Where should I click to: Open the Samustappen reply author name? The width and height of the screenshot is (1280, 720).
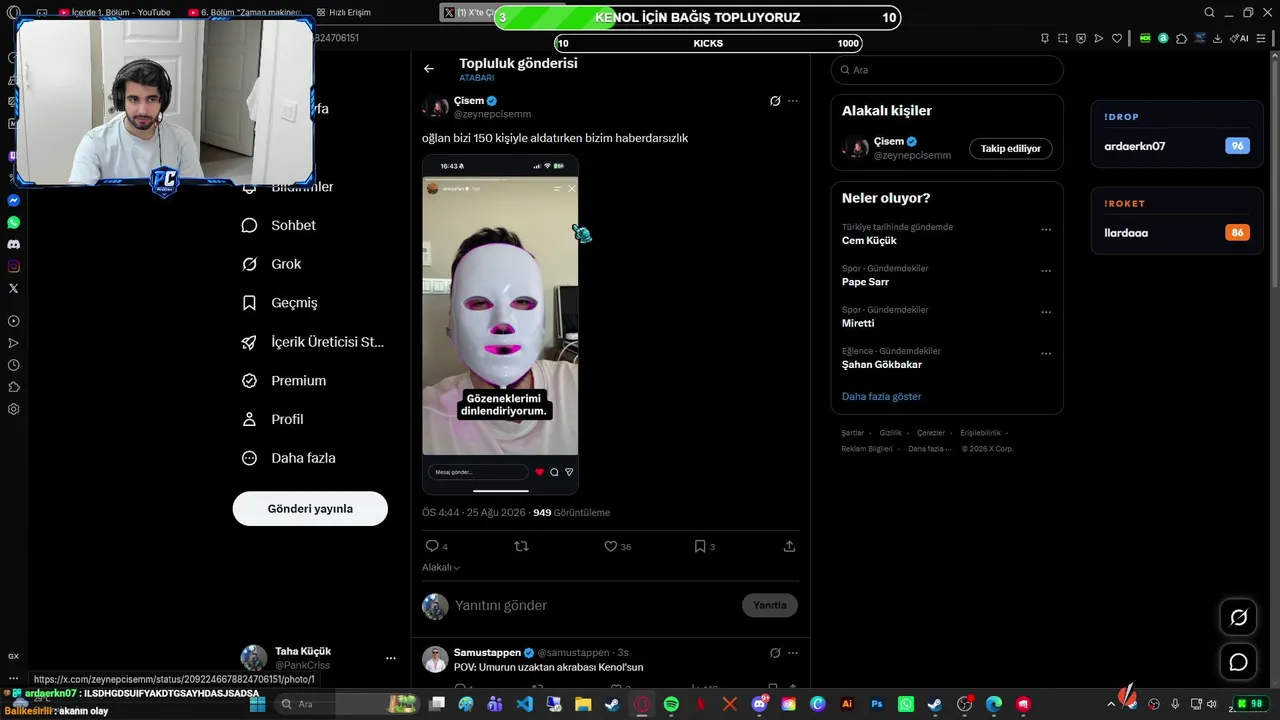point(488,653)
